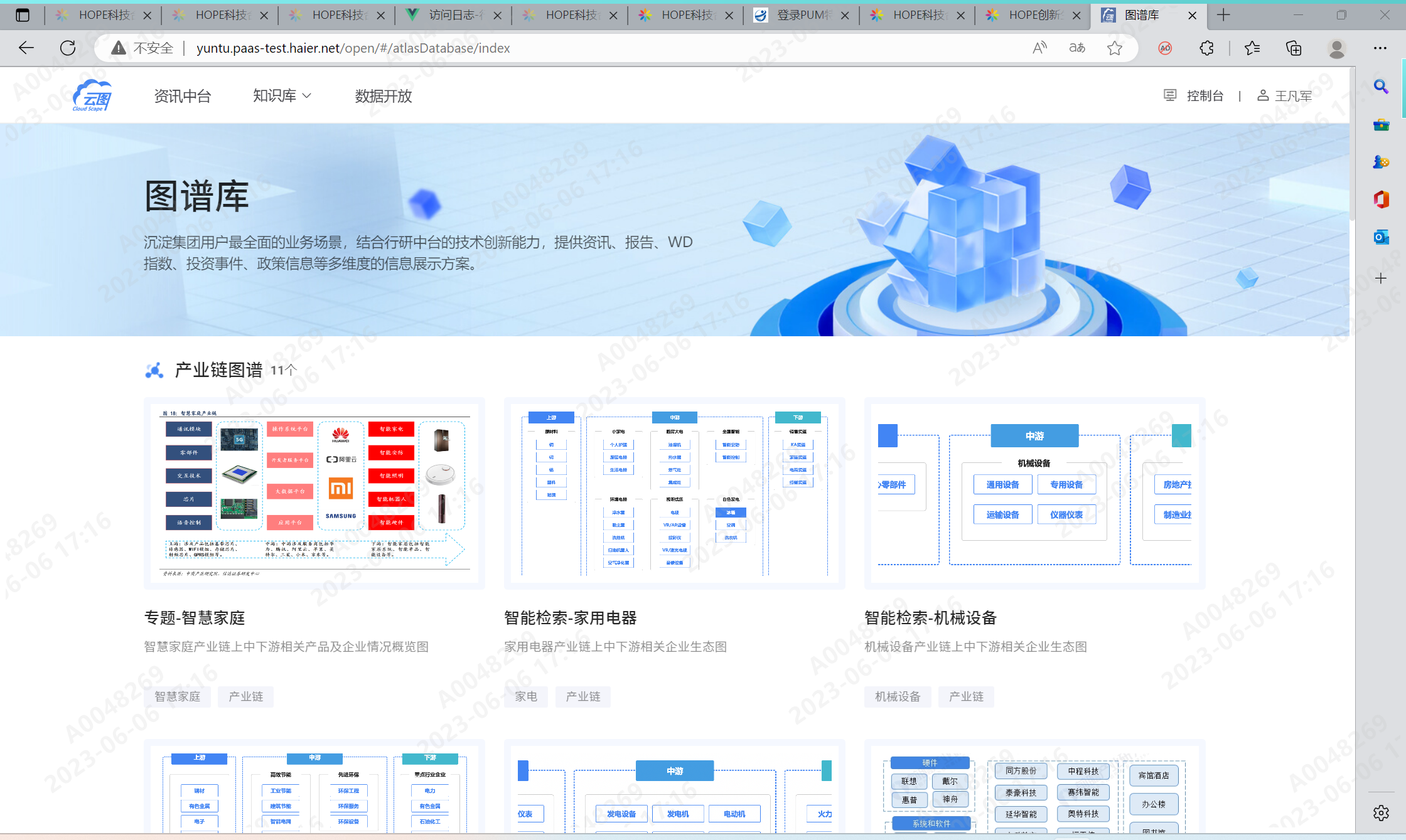Open the sidebar Office icon
This screenshot has height=840, width=1406.
coord(1381,199)
